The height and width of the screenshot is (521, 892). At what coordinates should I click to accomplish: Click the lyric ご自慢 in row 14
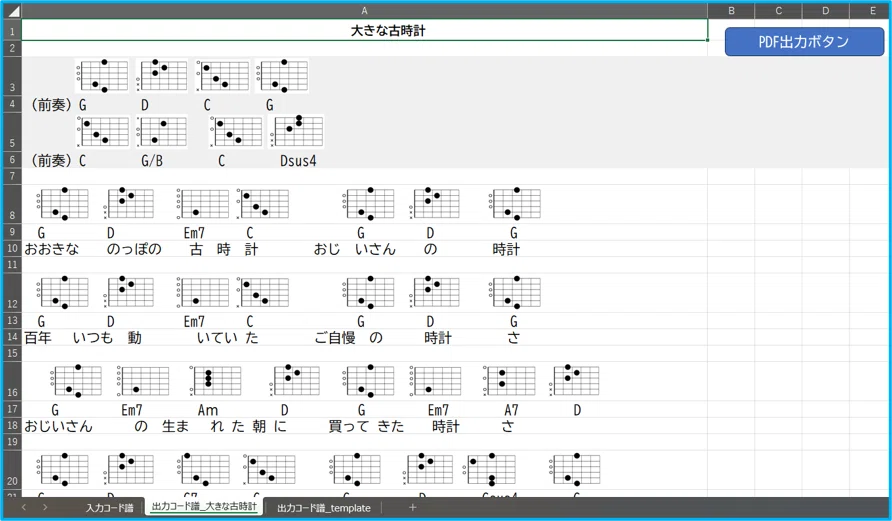[335, 338]
